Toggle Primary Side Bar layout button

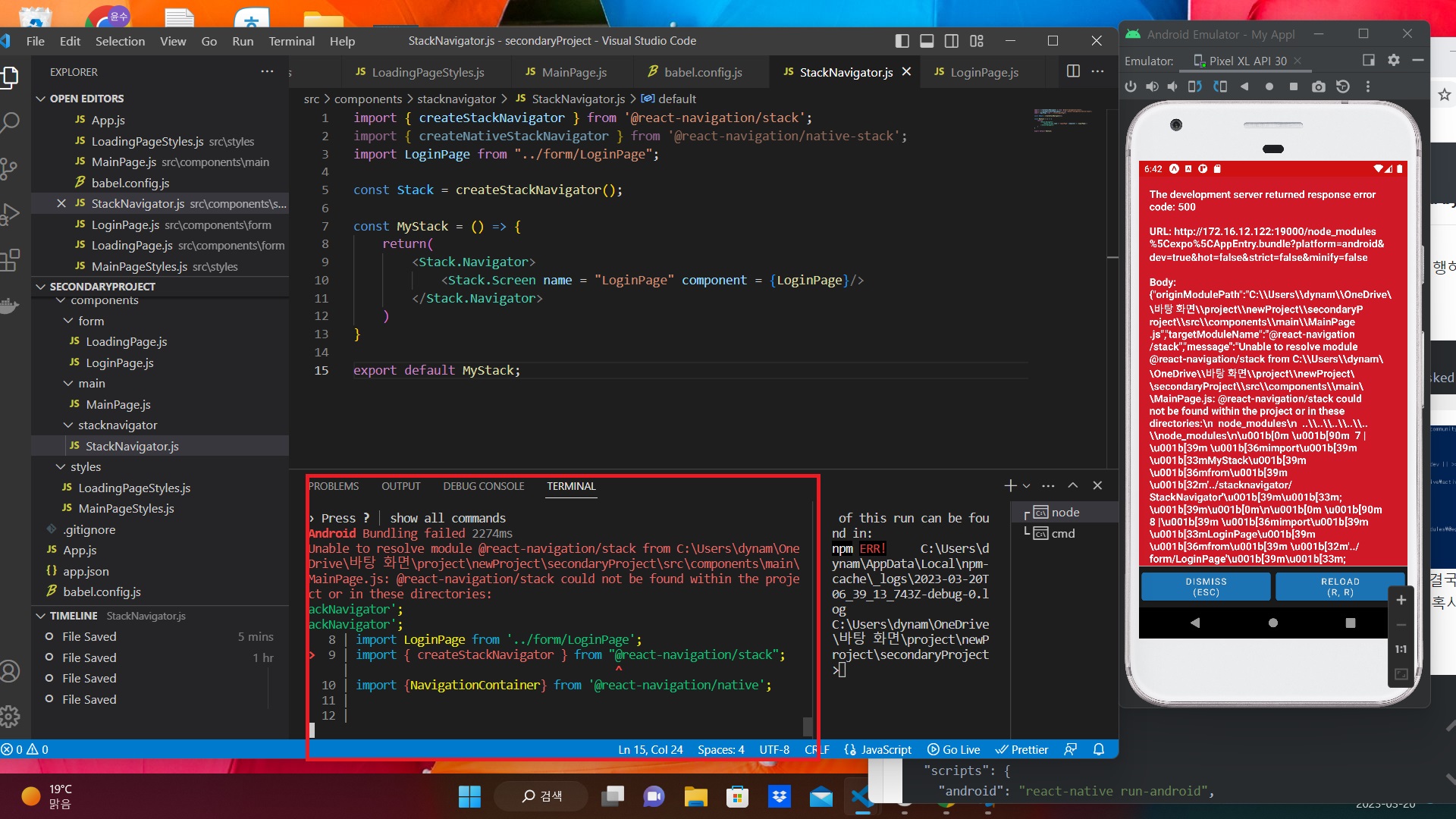(x=902, y=41)
